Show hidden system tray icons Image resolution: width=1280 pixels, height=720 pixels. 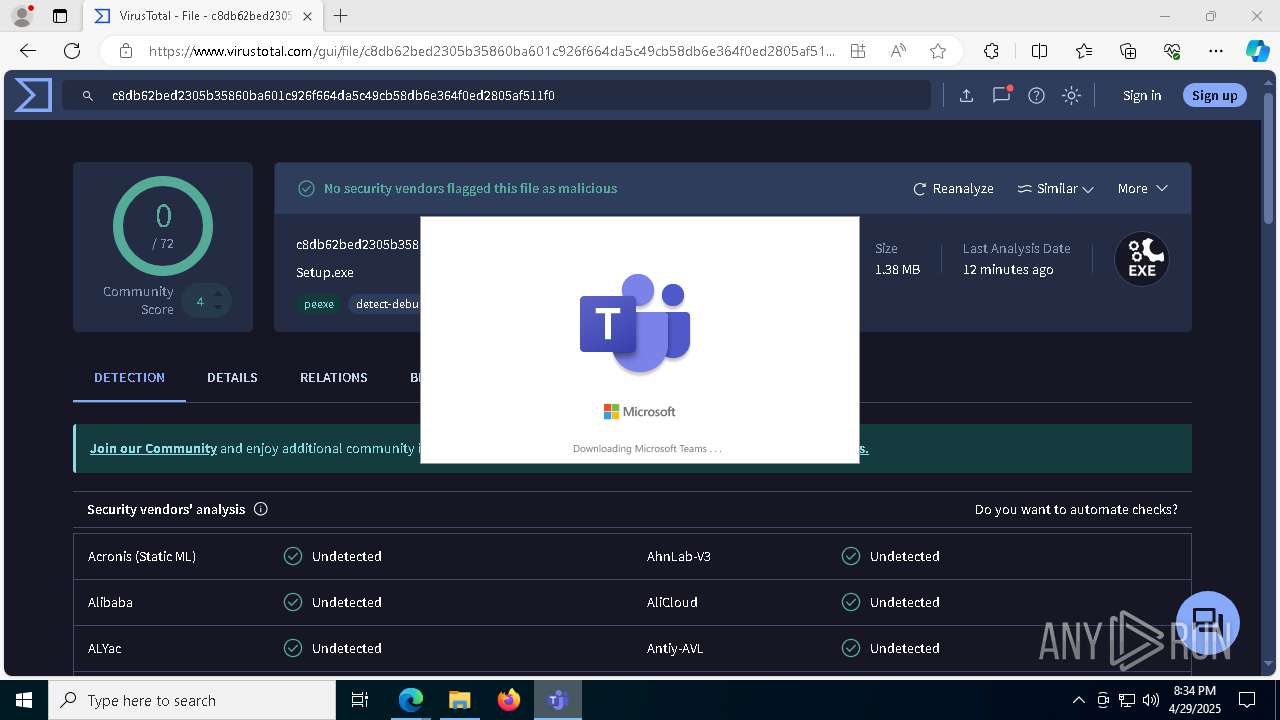(x=1078, y=700)
